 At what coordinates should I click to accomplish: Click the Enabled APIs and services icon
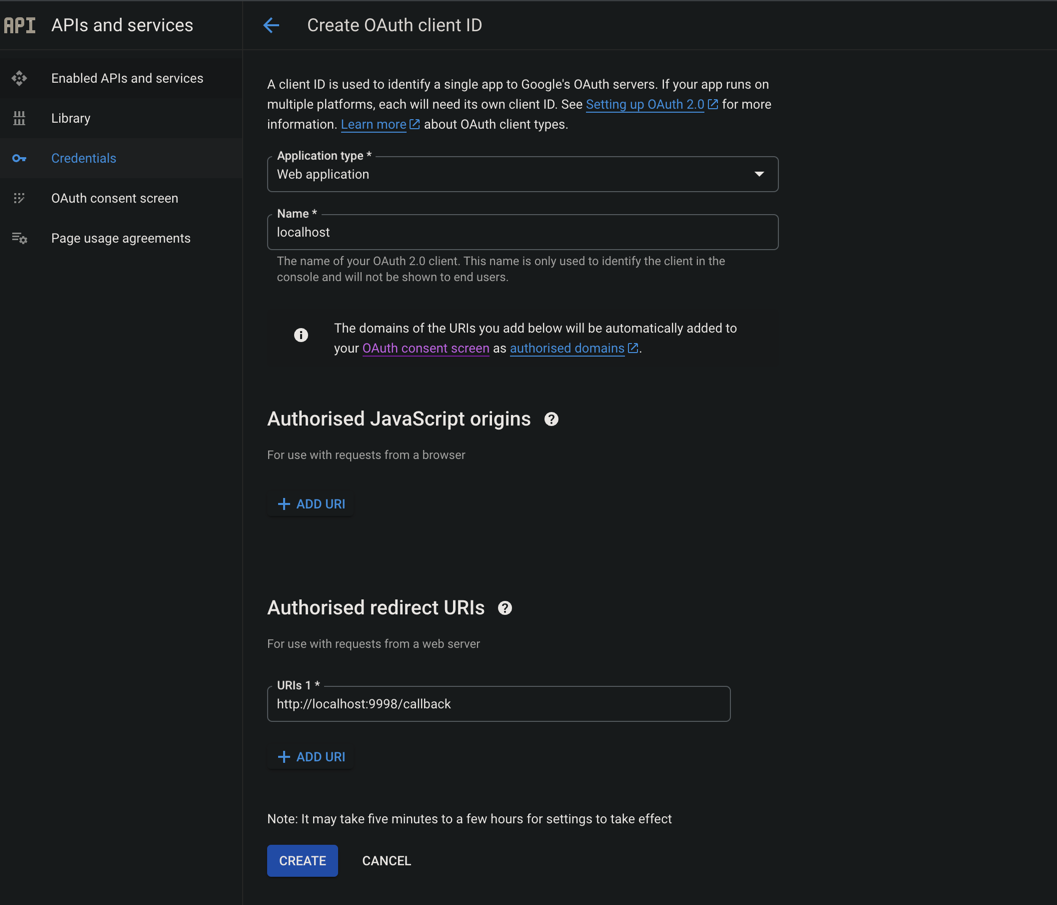tap(20, 78)
